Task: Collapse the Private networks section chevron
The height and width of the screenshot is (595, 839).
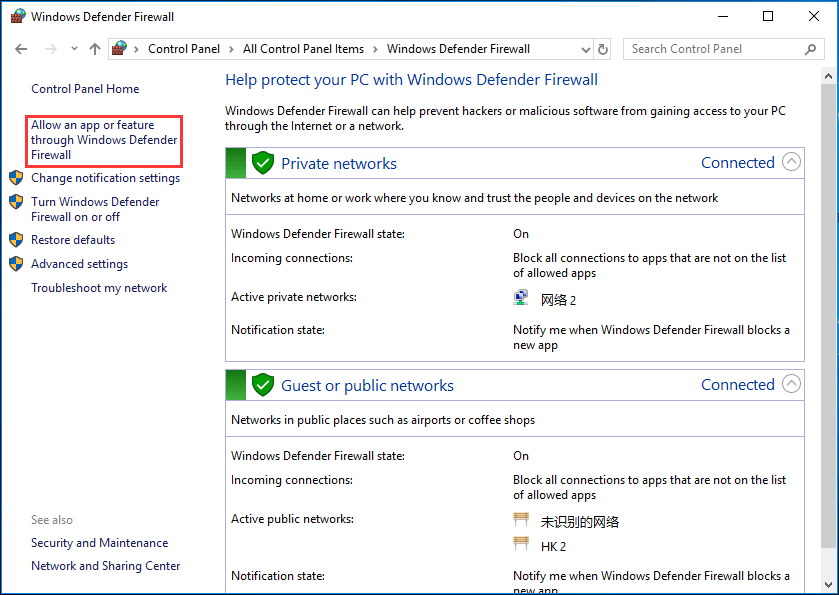Action: pos(791,162)
